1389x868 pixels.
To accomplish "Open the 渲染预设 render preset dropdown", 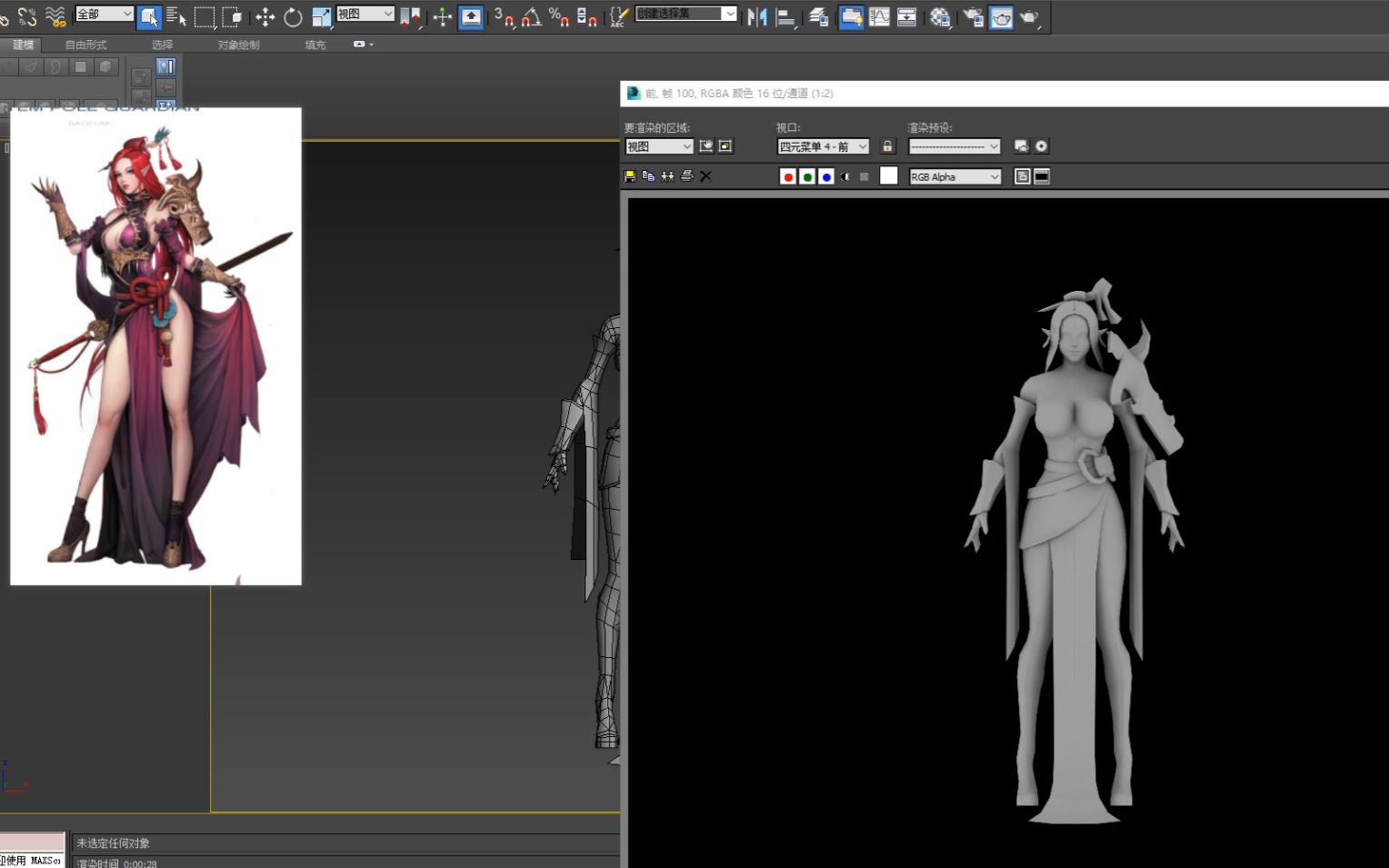I will point(954,146).
